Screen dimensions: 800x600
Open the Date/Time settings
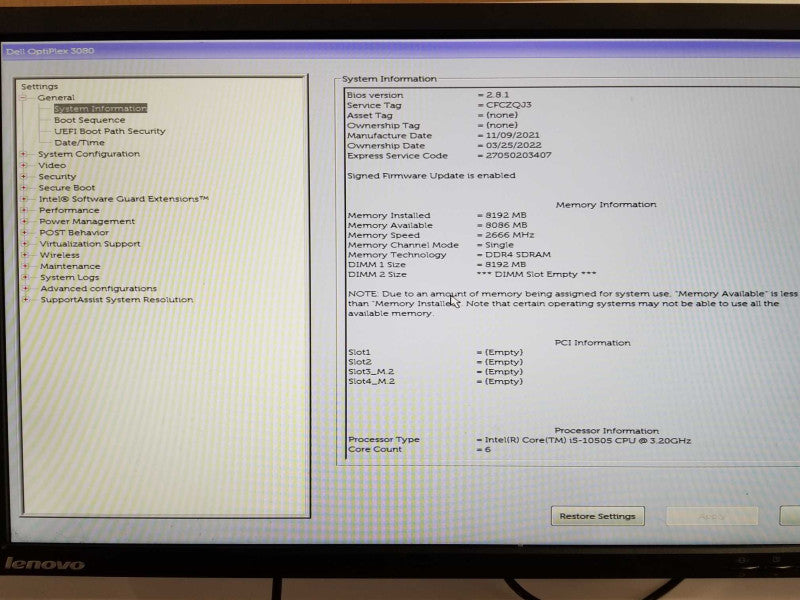[x=80, y=142]
